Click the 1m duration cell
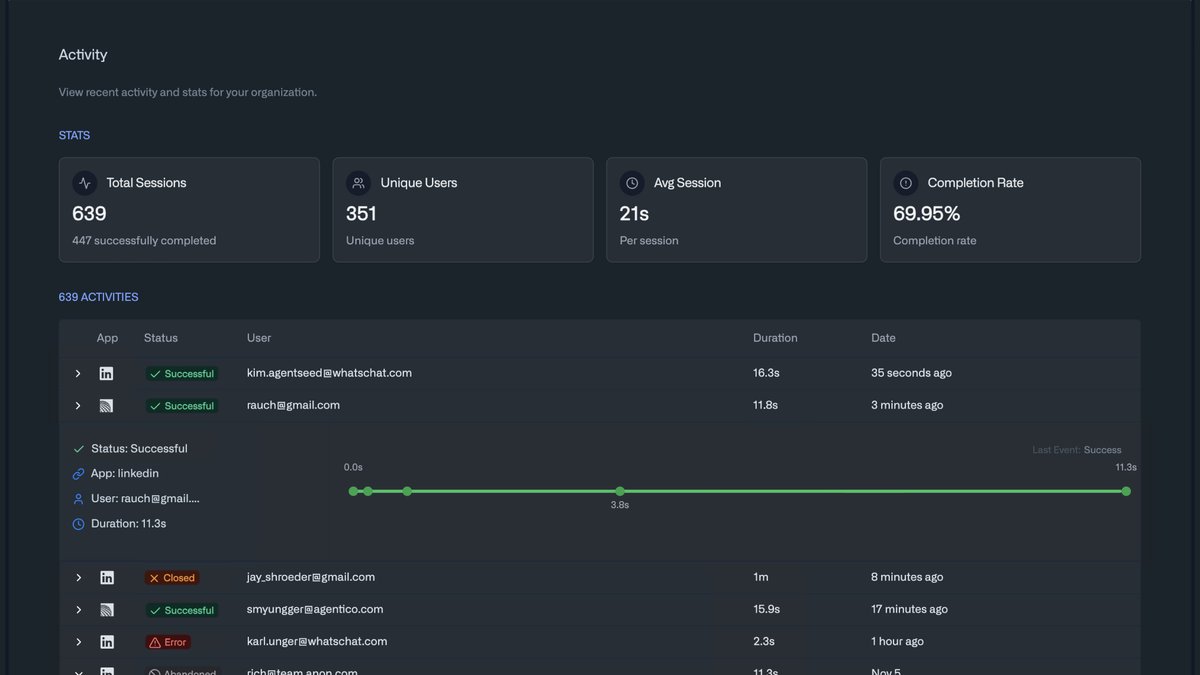Screen dimensions: 1200x675 click(761, 577)
